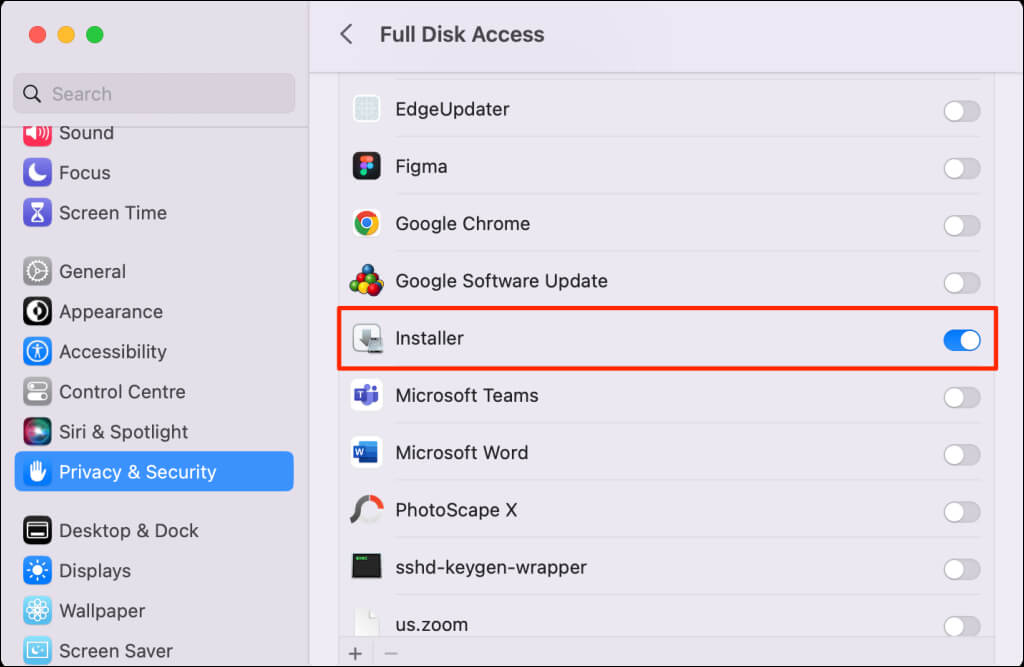Image resolution: width=1024 pixels, height=667 pixels.
Task: Enable PhotoScape X access toggle
Action: (x=961, y=512)
